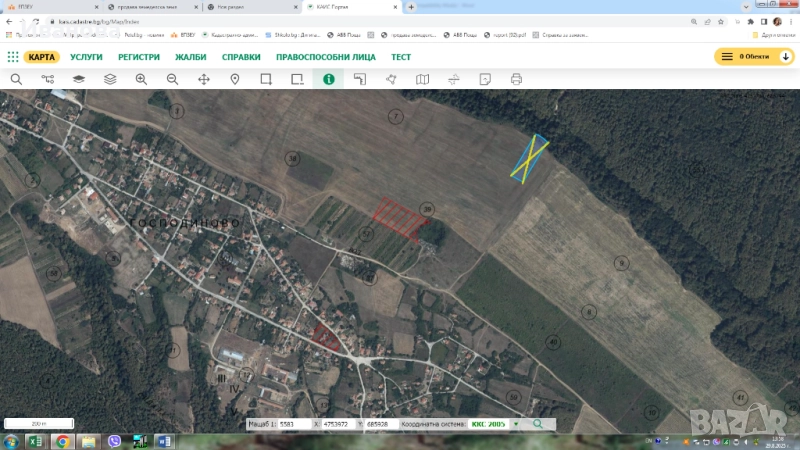Screen dimensions: 800x450
Task: Toggle the green info identify tool
Action: pos(329,79)
